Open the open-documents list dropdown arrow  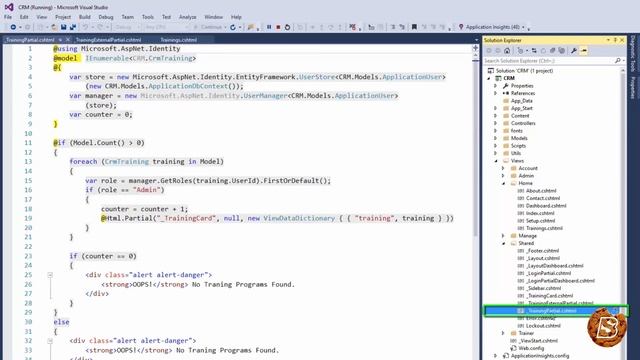pos(476,40)
